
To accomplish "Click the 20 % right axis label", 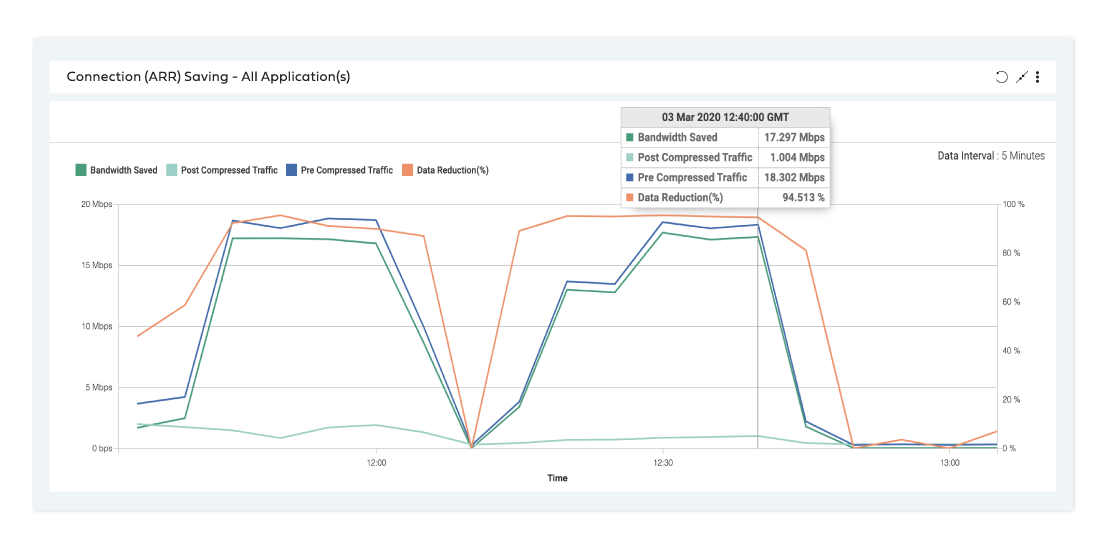I will [1011, 400].
